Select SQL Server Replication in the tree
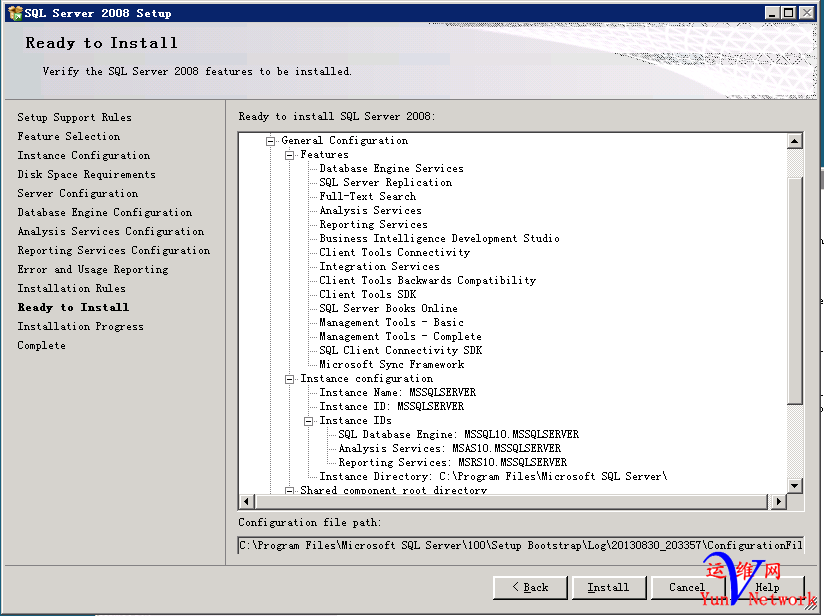824x616 pixels. click(386, 182)
